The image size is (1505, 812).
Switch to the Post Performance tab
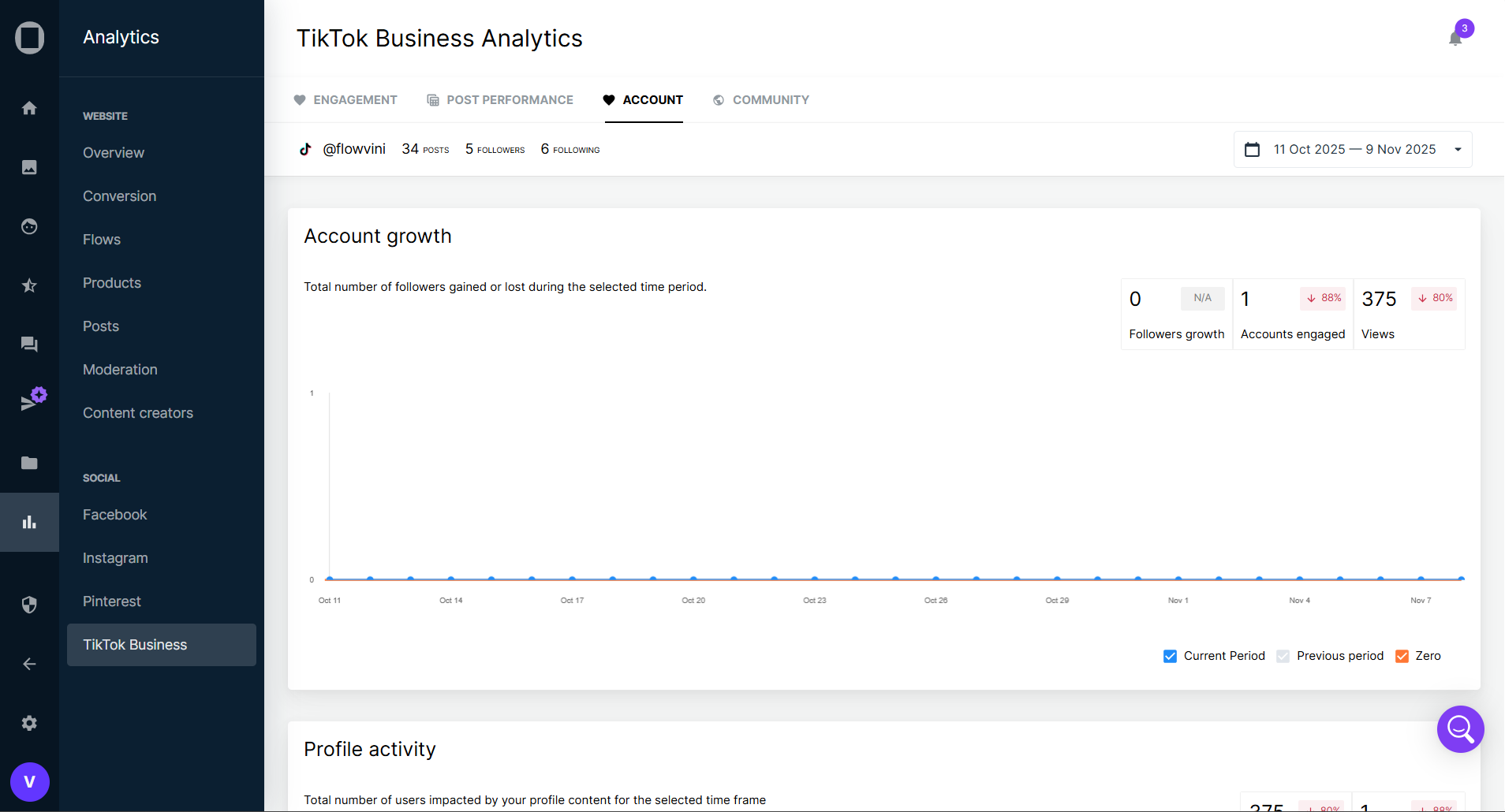tap(500, 100)
